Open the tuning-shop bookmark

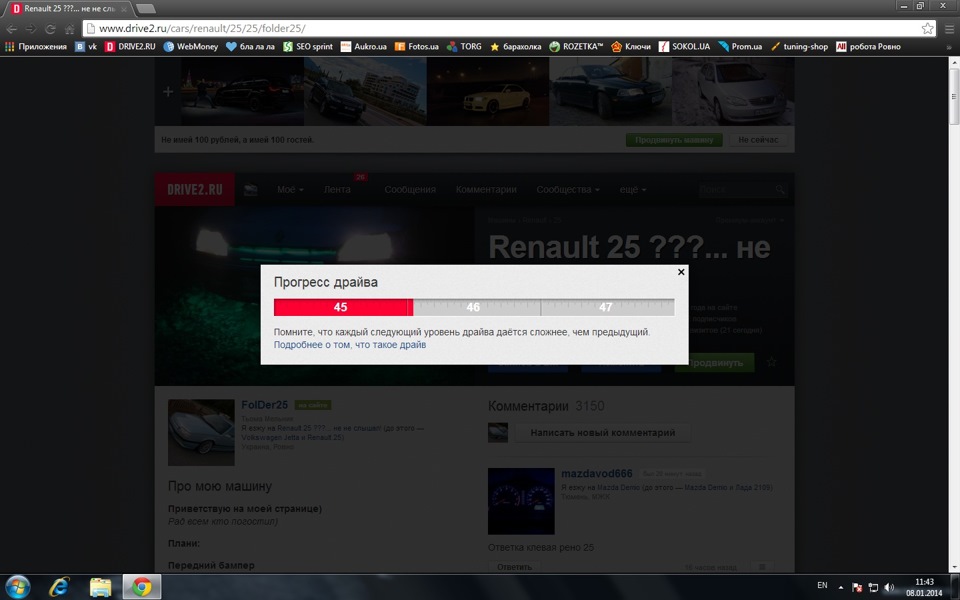coord(799,47)
